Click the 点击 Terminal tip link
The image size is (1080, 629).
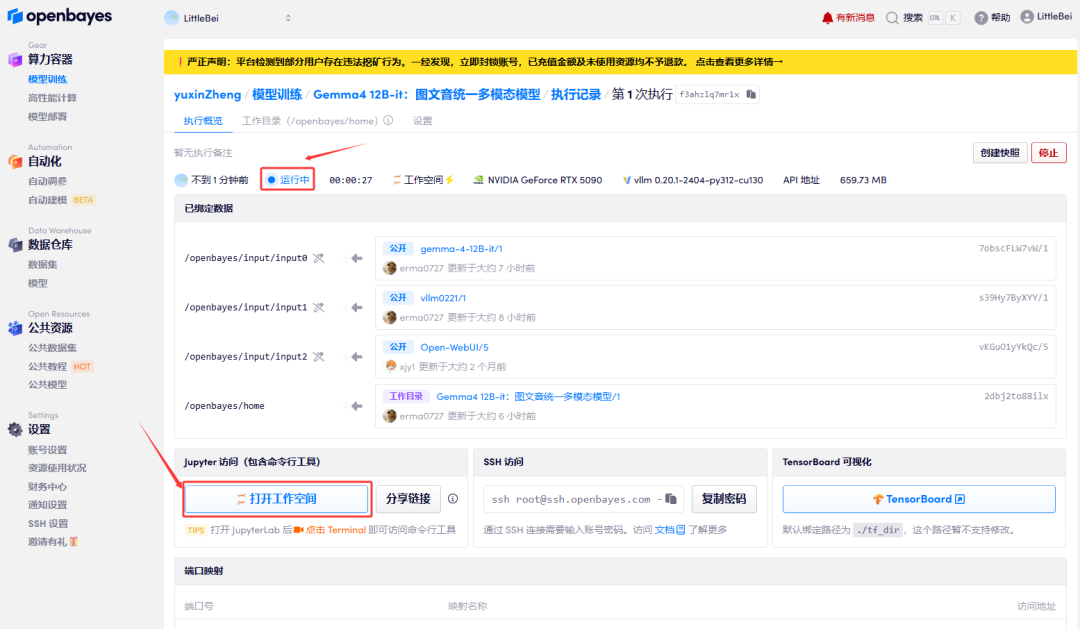[x=330, y=530]
